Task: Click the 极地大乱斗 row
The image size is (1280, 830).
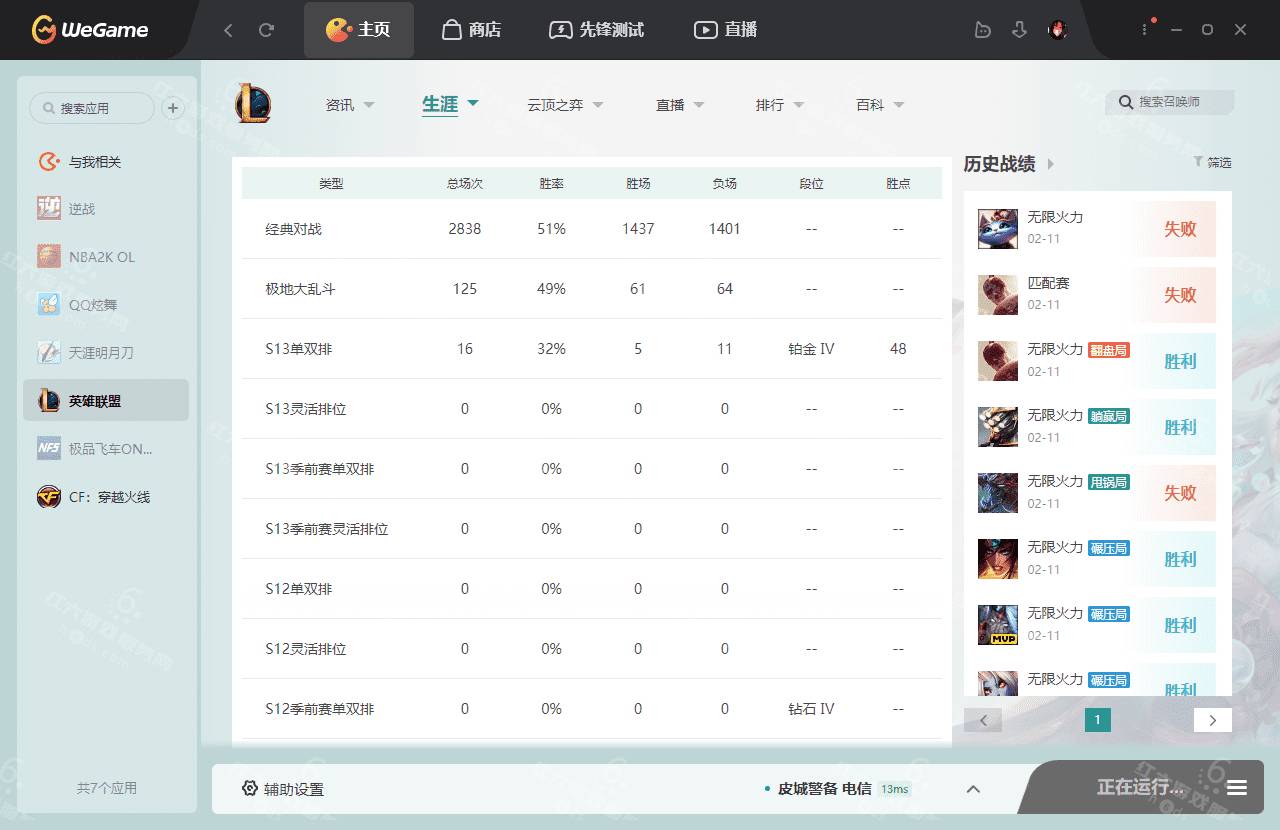Action: pyautogui.click(x=592, y=289)
